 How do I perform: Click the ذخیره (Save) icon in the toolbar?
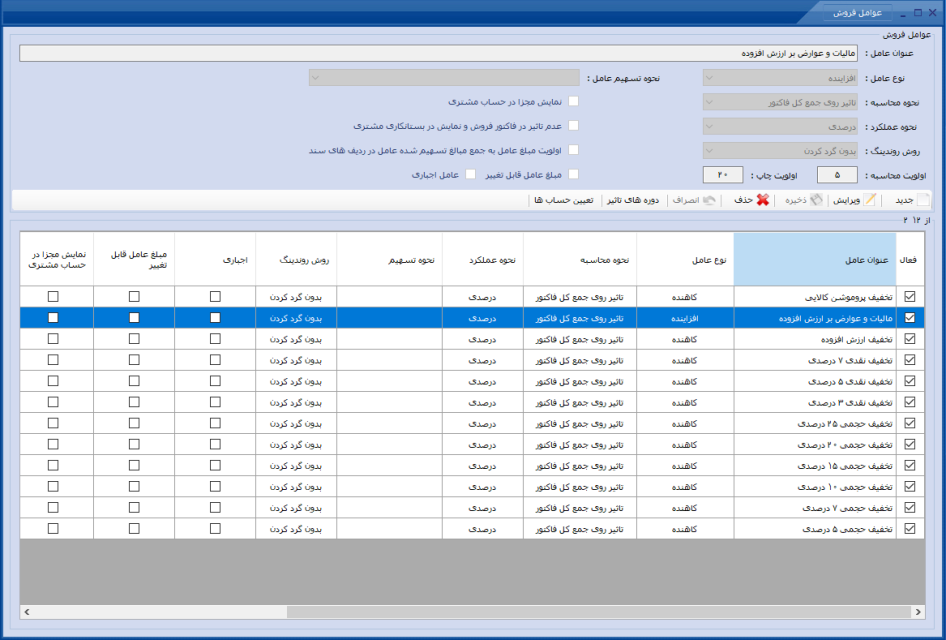pos(816,200)
